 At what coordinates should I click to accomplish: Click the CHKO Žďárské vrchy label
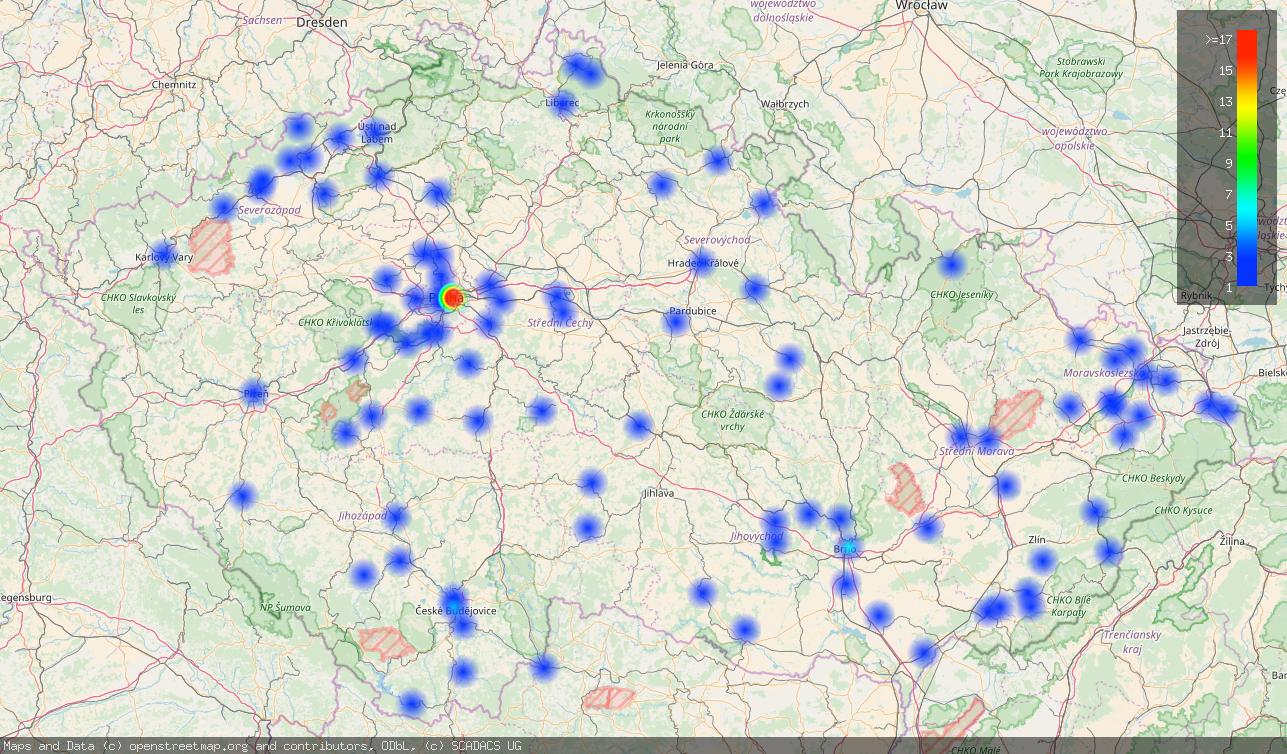[732, 420]
